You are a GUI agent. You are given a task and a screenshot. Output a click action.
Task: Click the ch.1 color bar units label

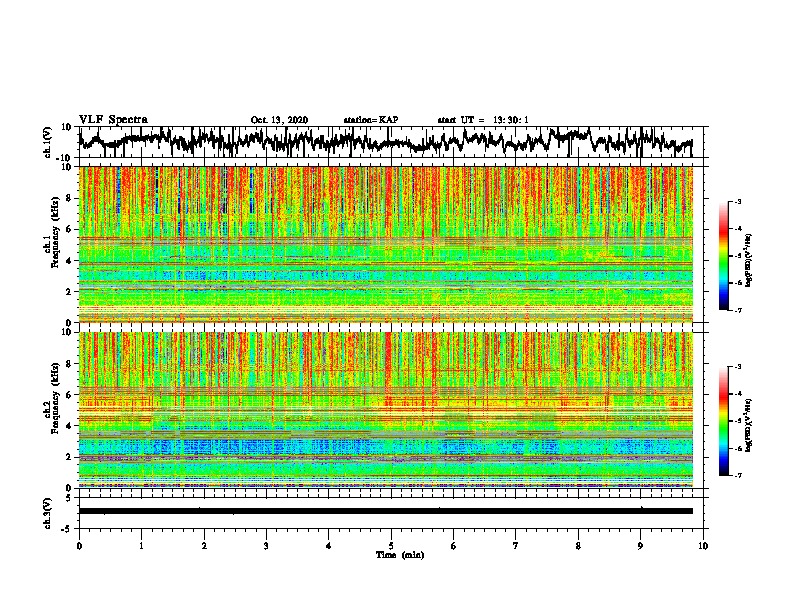tap(749, 260)
